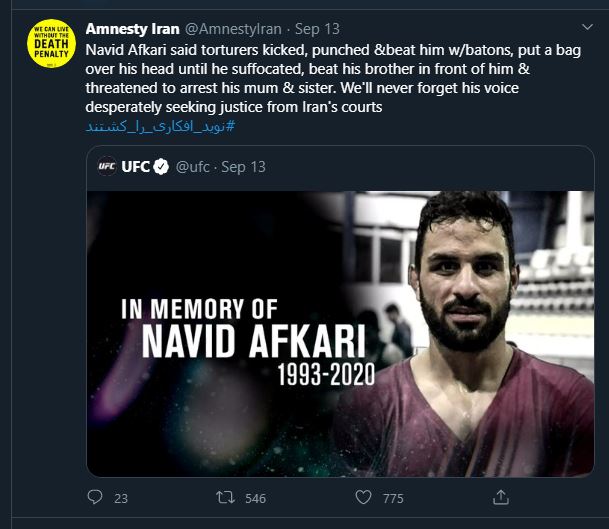Click the like count 775
The image size is (609, 529).
pyautogui.click(x=393, y=498)
